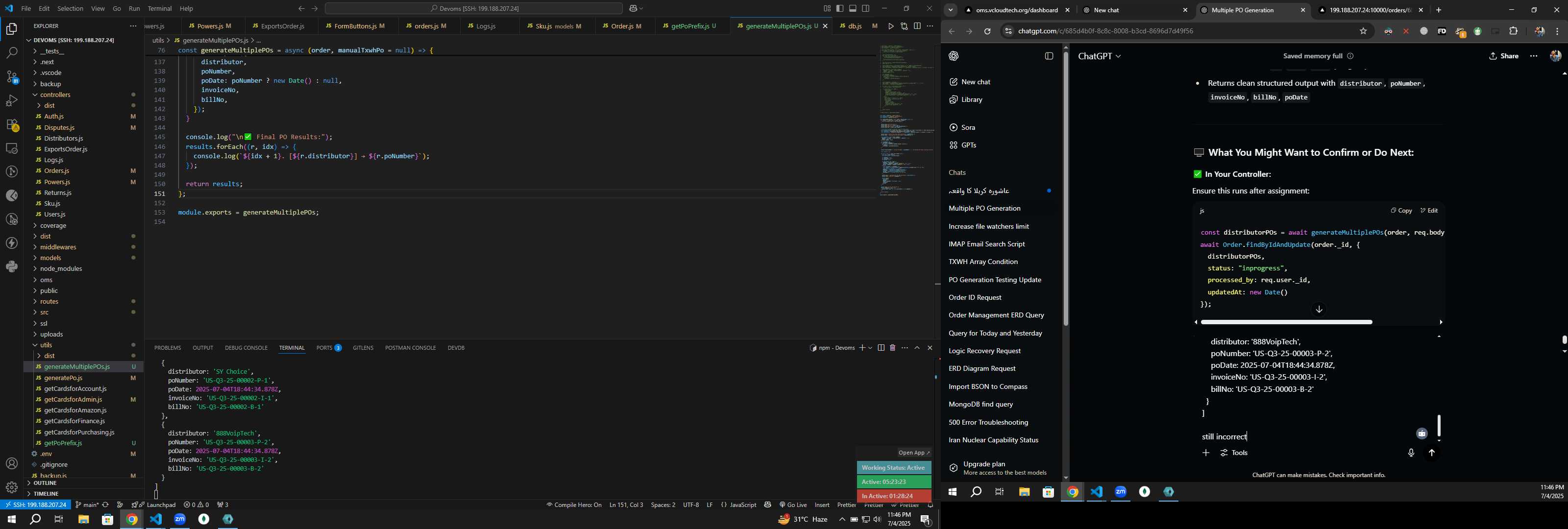The image size is (1568, 529).
Task: Run the current file with play icon
Action: (x=891, y=26)
